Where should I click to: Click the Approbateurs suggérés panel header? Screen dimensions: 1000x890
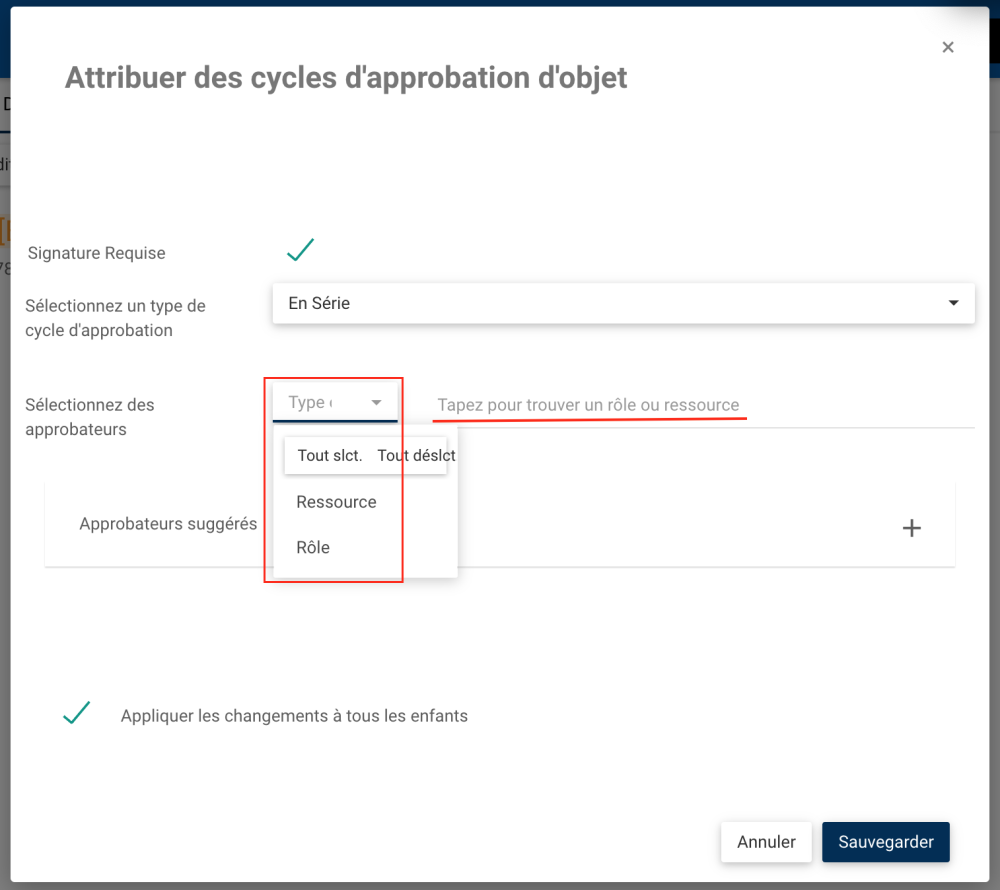coord(168,524)
